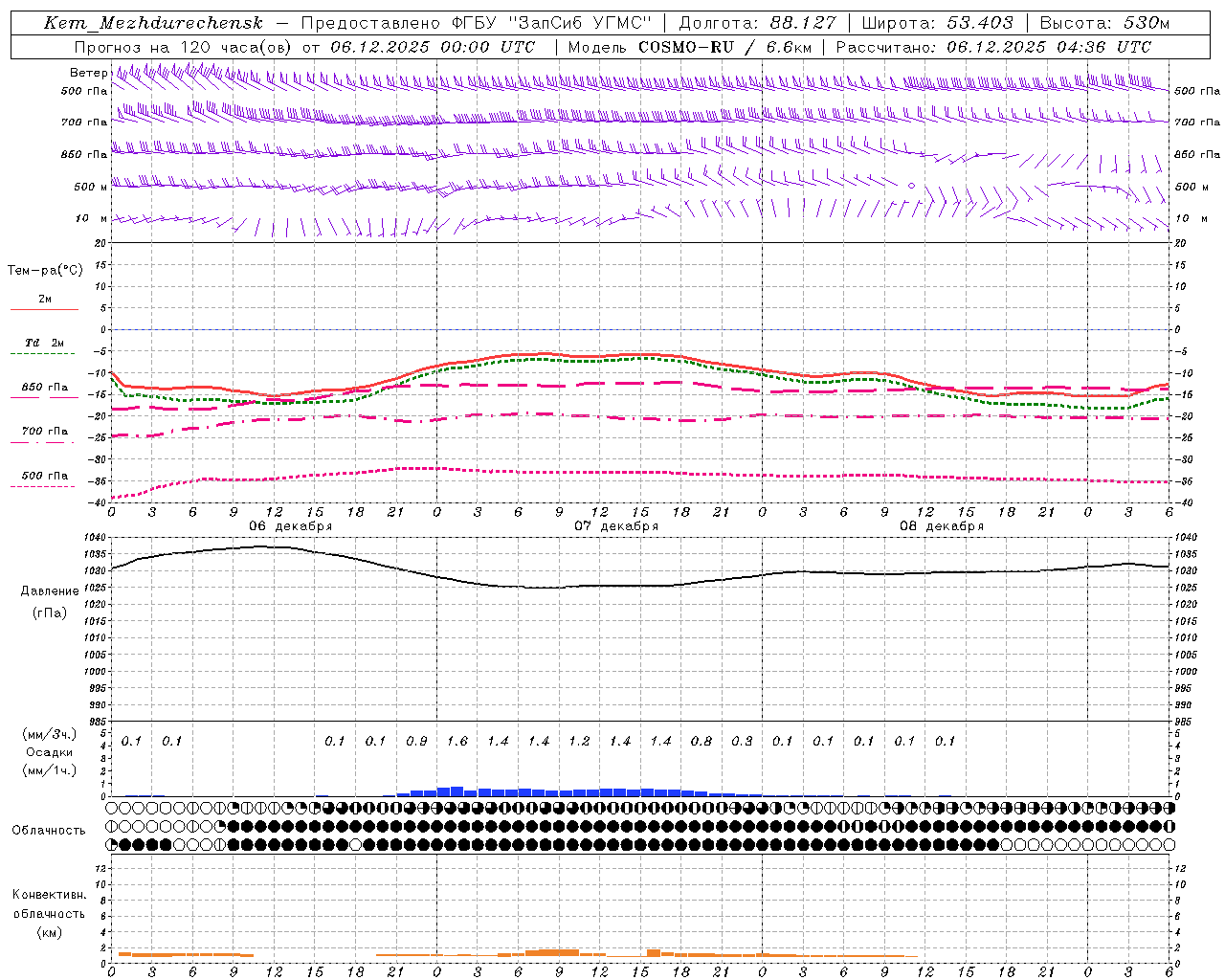Screen dimensions: 1225x980
Task: Click the "08 декабря" date label
Action: coord(942,526)
